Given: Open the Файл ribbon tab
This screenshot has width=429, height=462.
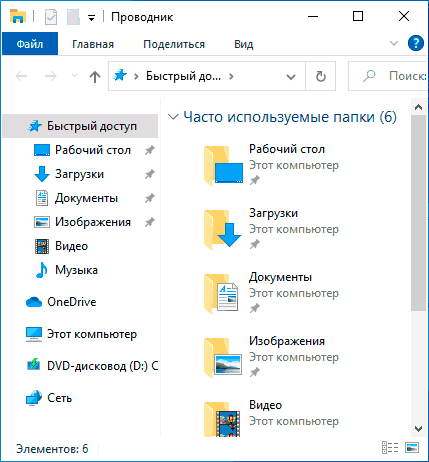Looking at the screenshot, I should pyautogui.click(x=30, y=44).
